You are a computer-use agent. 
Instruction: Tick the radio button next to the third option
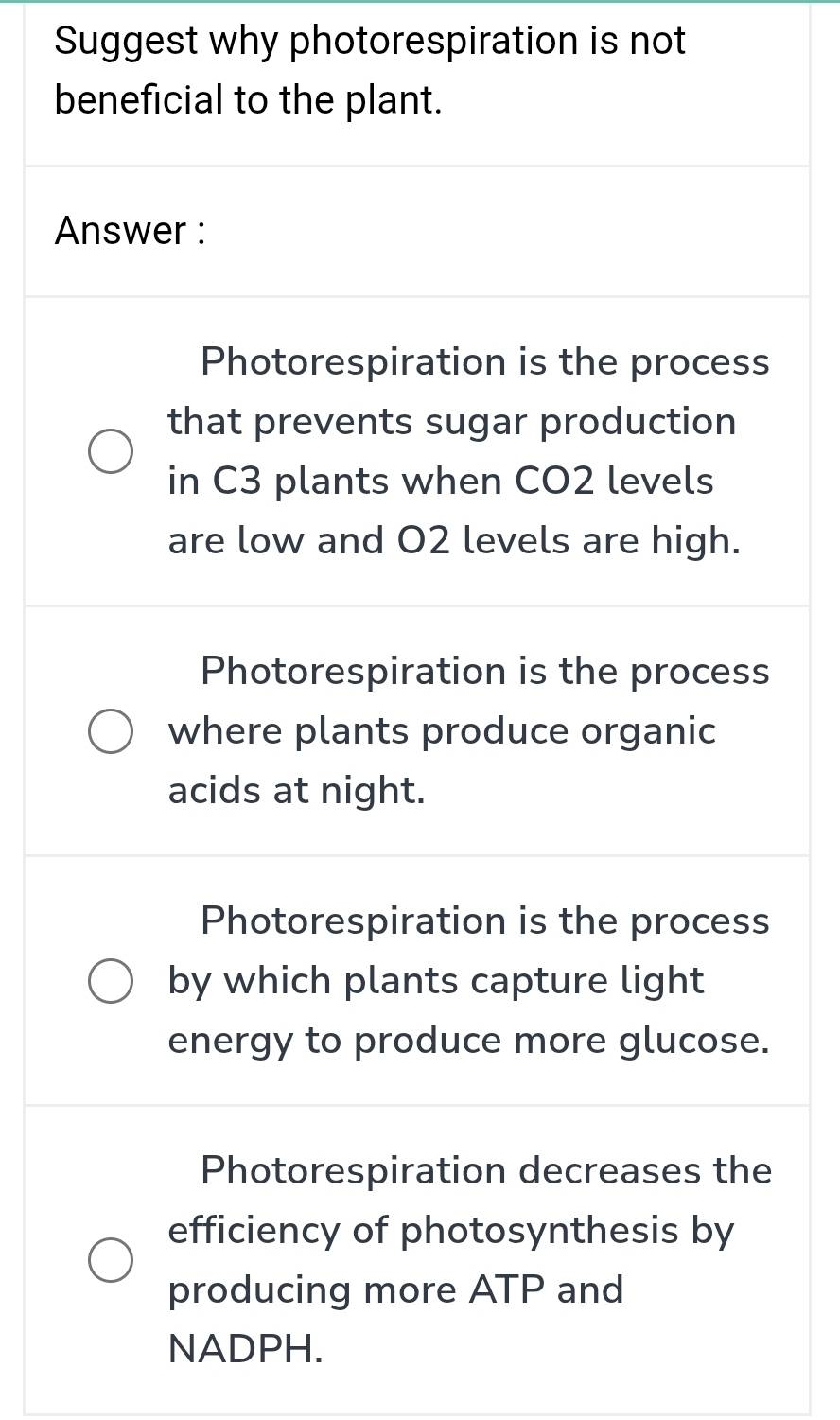click(111, 980)
